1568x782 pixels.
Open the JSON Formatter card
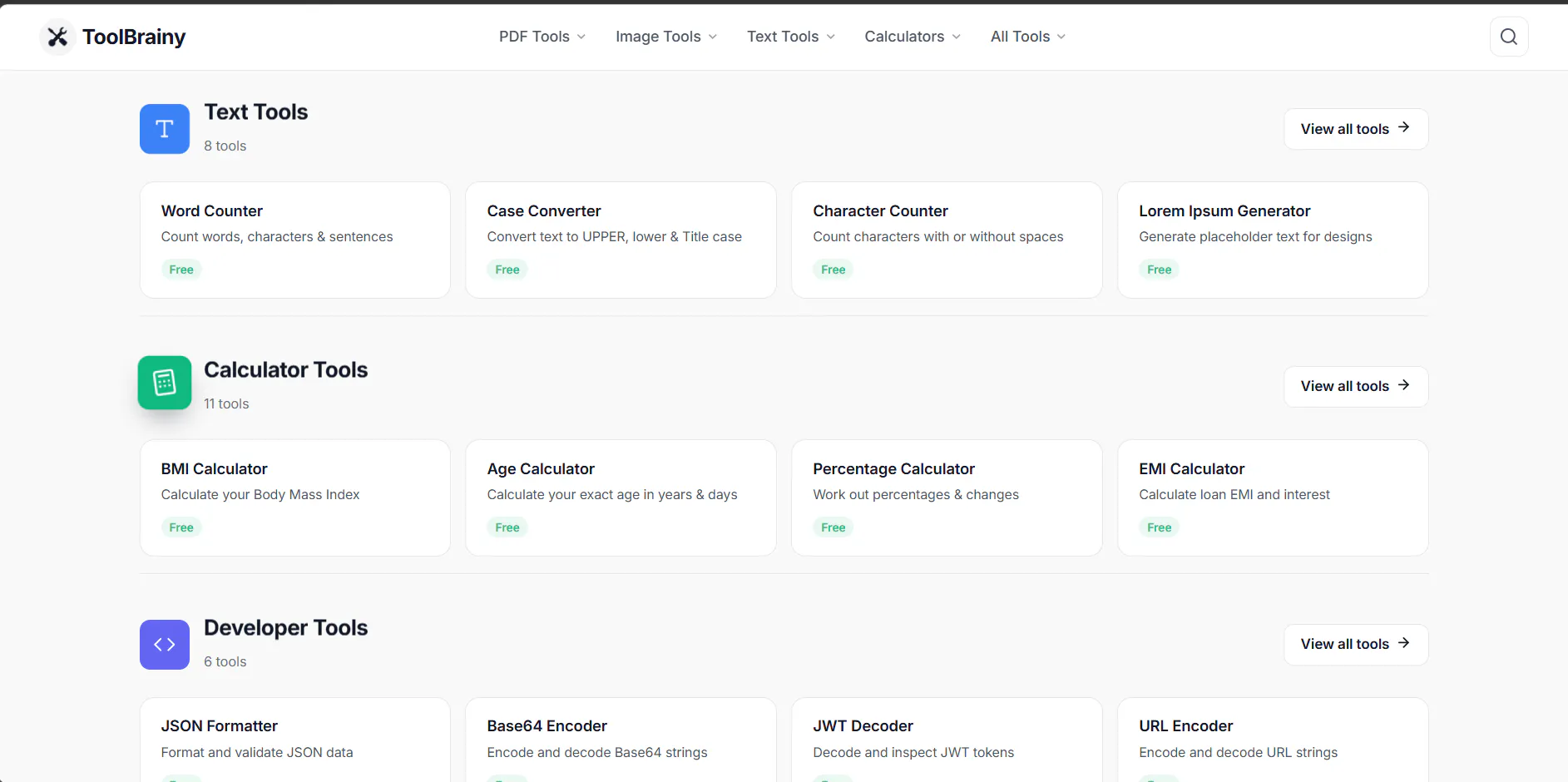295,740
